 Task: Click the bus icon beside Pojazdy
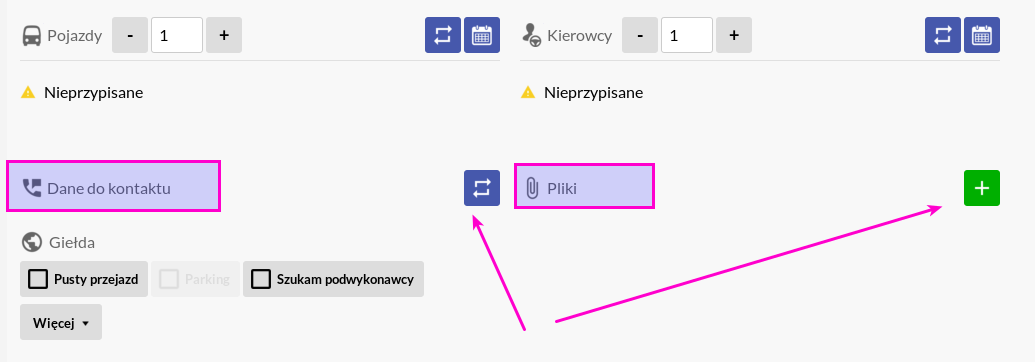point(31,36)
